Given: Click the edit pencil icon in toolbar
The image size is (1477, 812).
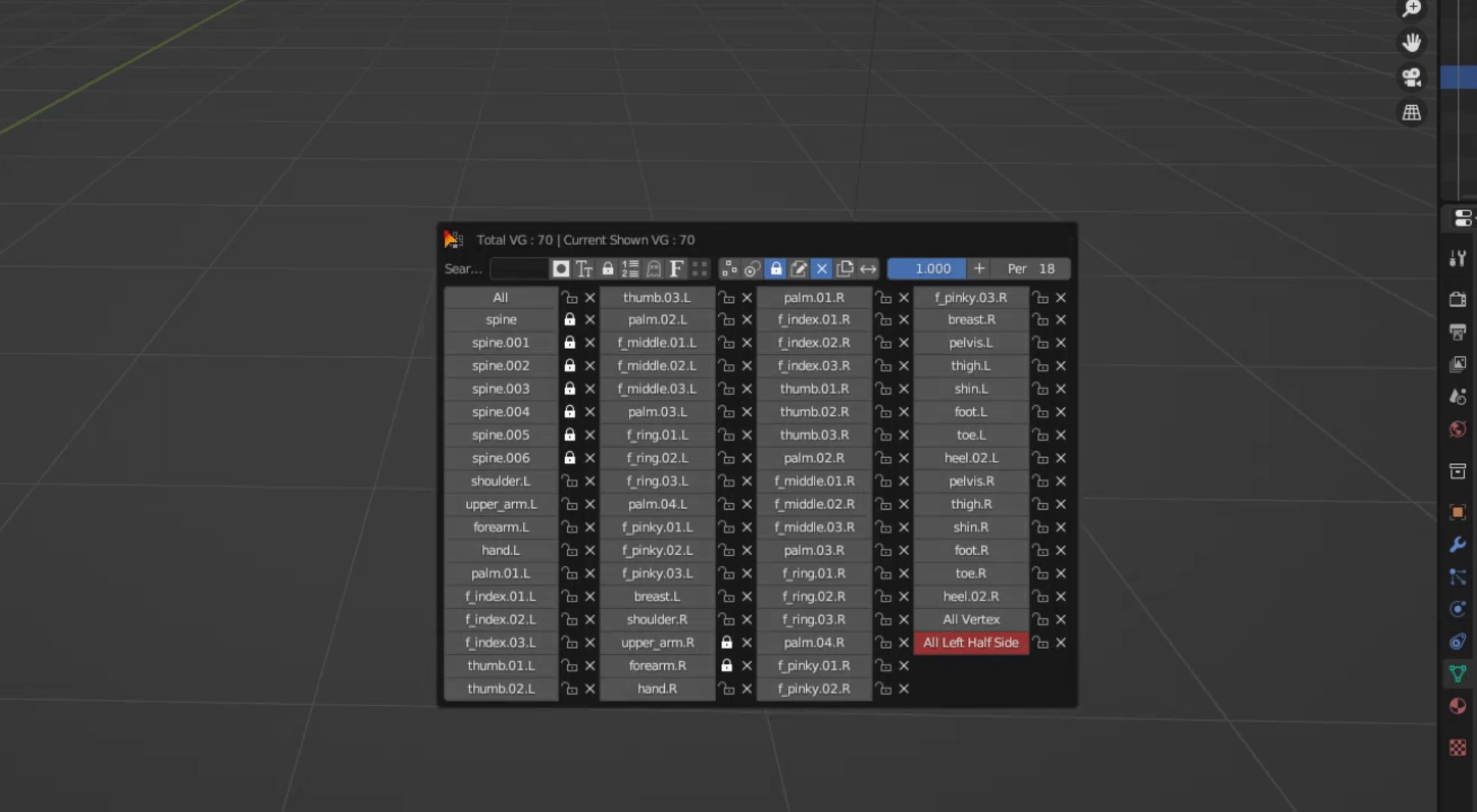Looking at the screenshot, I should click(x=799, y=268).
